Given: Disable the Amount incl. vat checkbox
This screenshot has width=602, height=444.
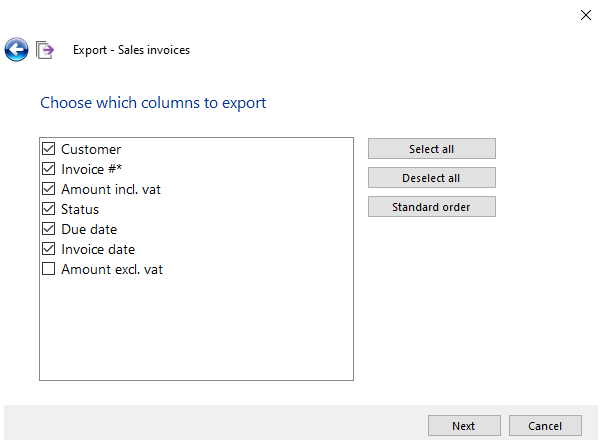Looking at the screenshot, I should [x=48, y=189].
